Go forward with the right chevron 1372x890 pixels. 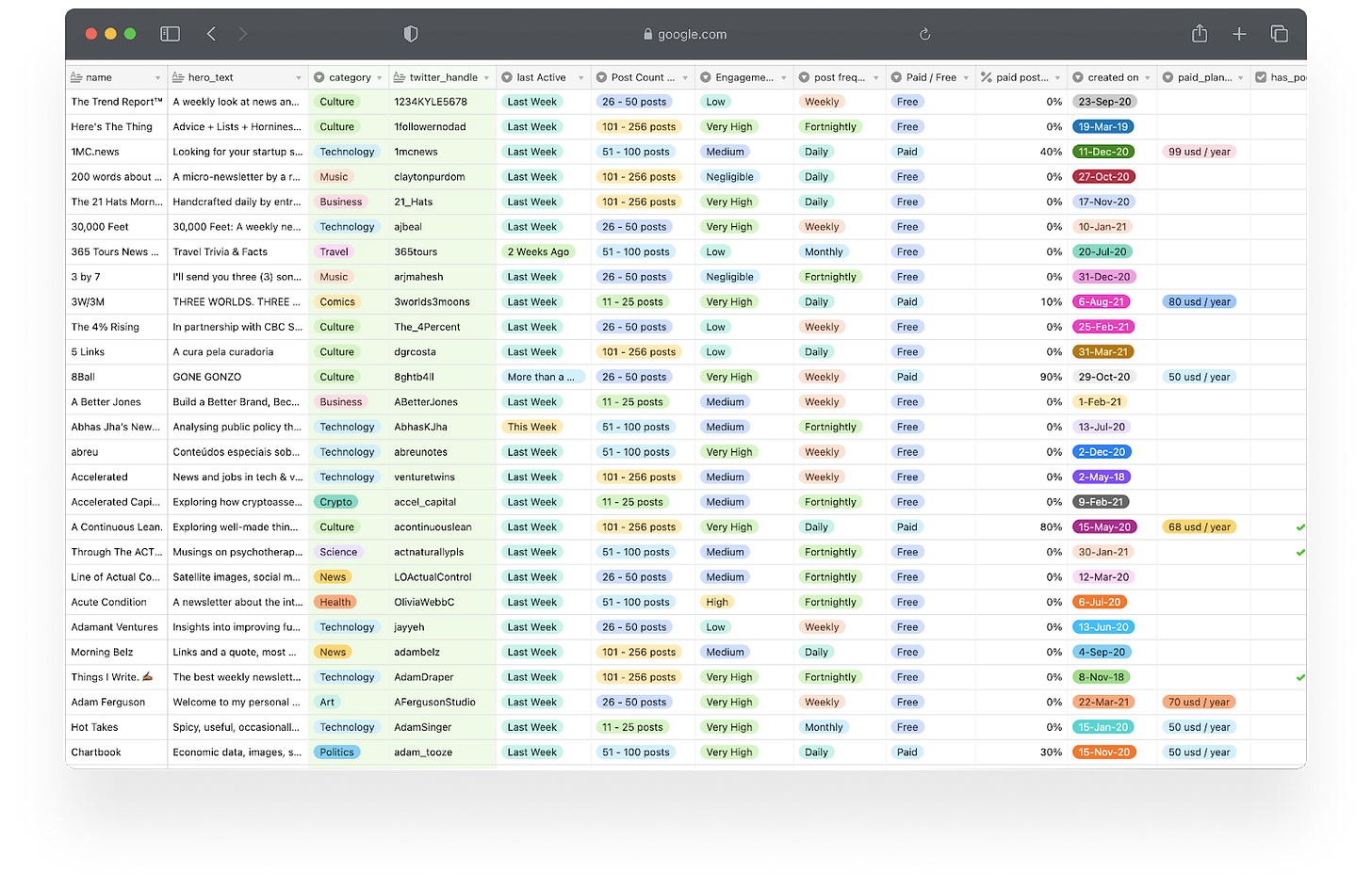tap(243, 34)
